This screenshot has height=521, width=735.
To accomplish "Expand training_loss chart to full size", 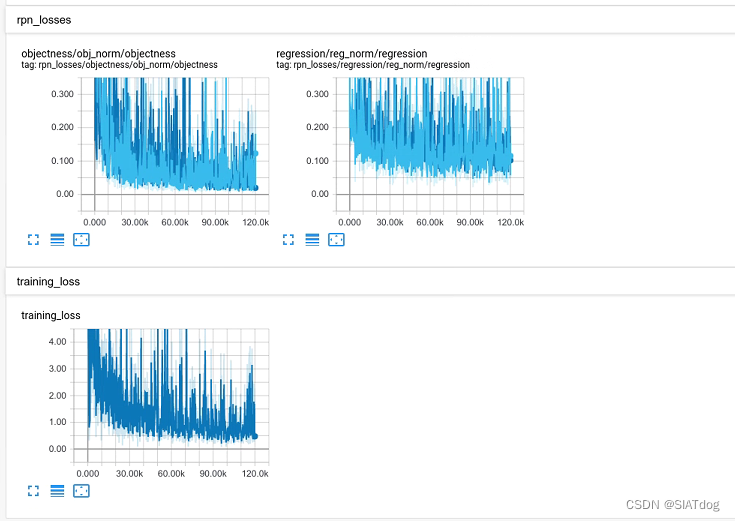I will (33, 491).
